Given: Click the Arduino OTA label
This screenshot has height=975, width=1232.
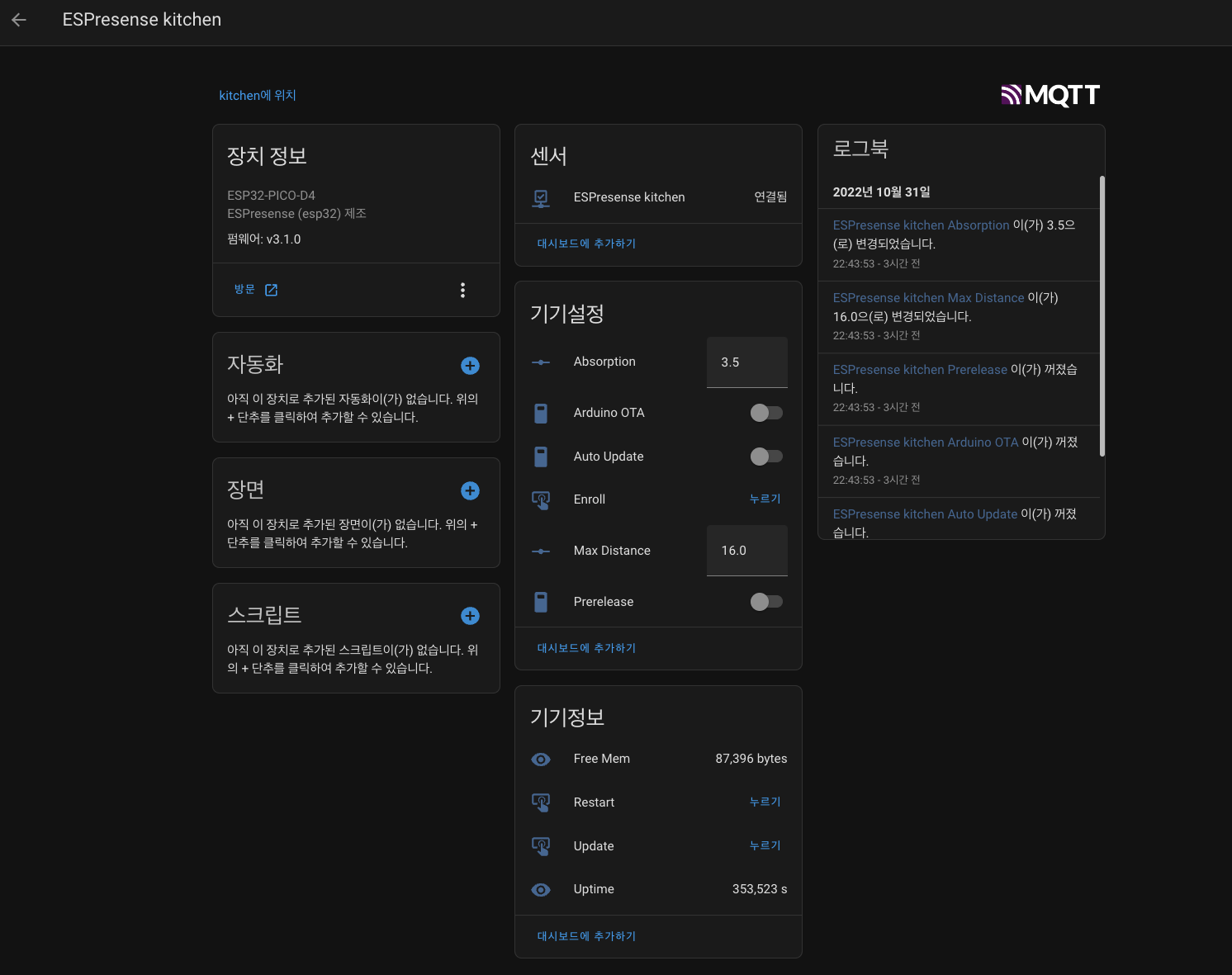Looking at the screenshot, I should [x=609, y=413].
